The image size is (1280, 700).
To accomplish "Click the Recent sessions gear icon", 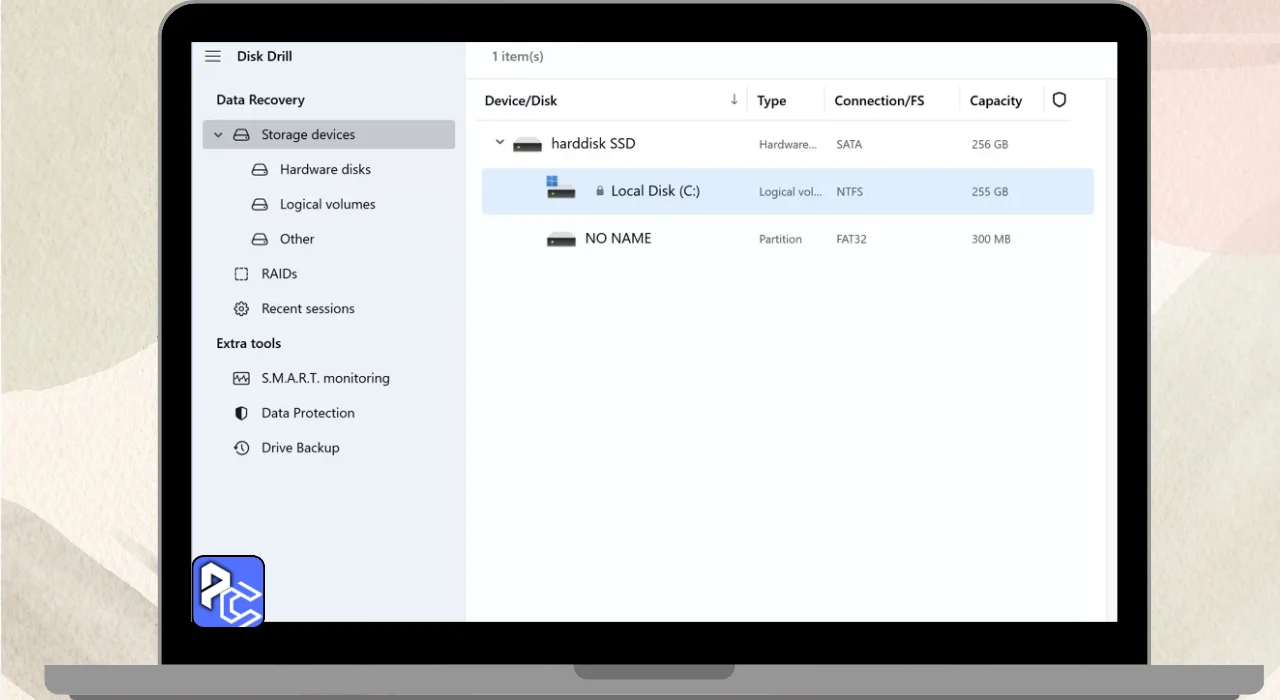I will click(x=241, y=309).
